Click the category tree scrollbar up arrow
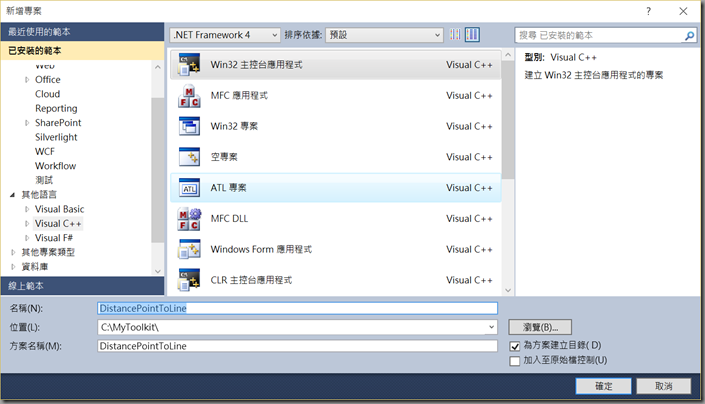This screenshot has width=705, height=404. (157, 67)
